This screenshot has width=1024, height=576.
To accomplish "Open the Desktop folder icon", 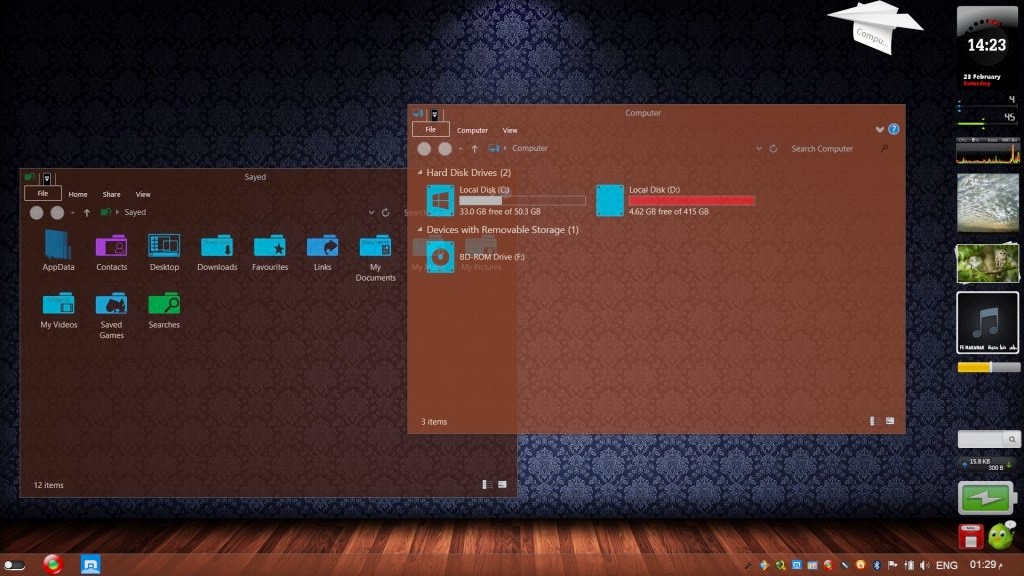I will click(x=164, y=246).
